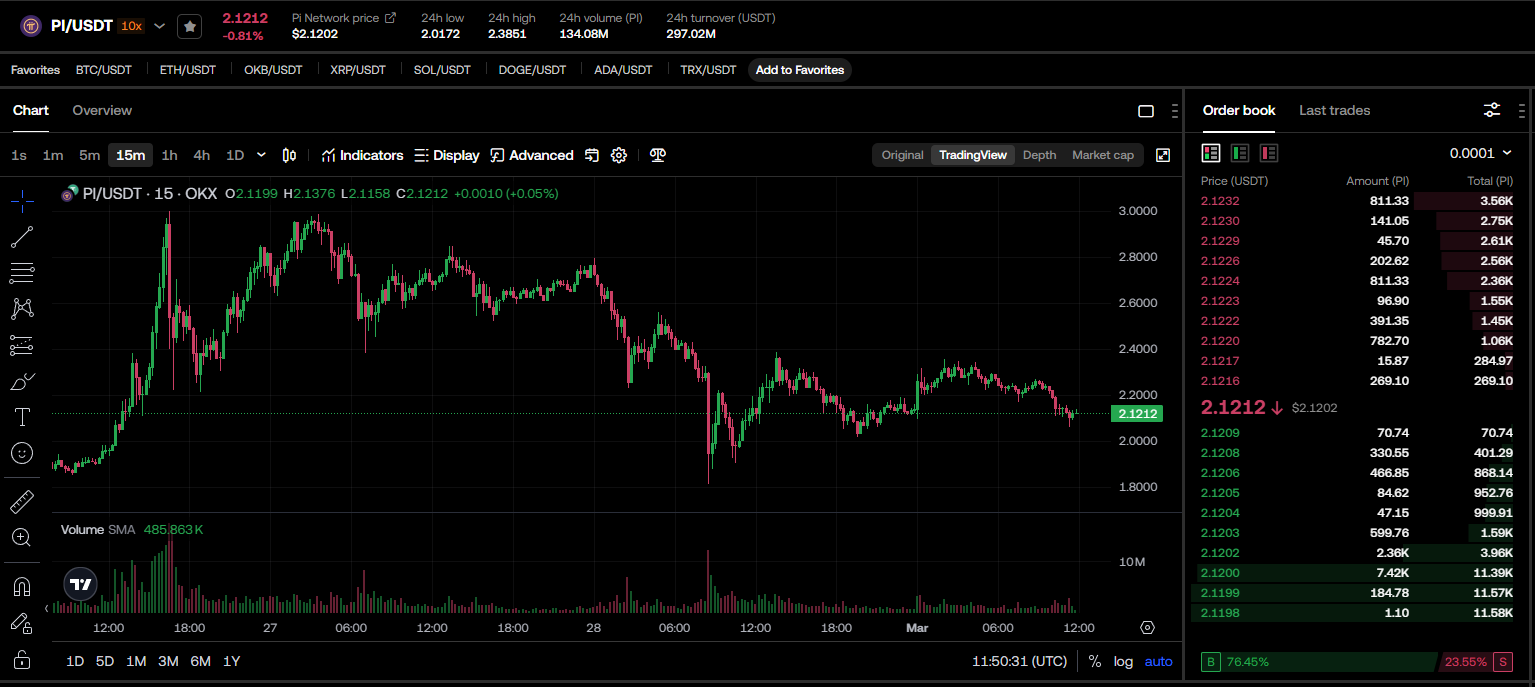Click the TradingView logo on the chart
Screen dimensions: 1535x687
(81, 584)
